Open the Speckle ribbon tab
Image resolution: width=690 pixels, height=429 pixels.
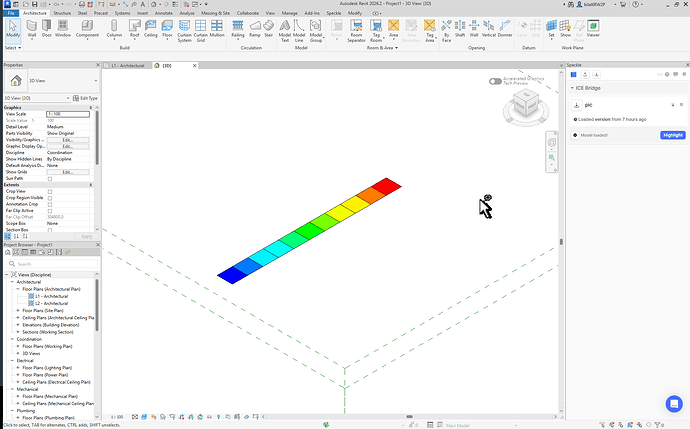coord(334,13)
